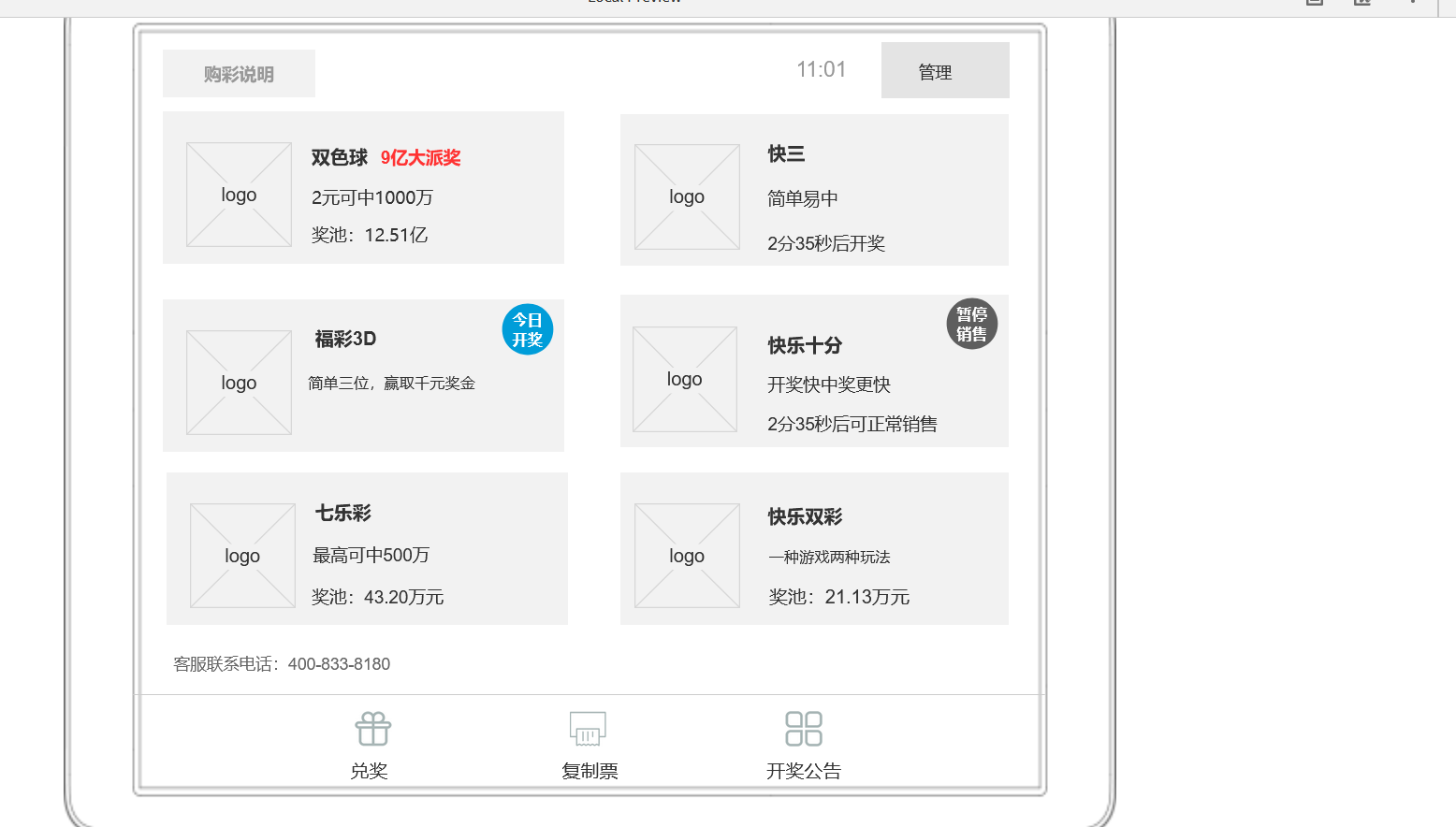Tap the 今日开奖 blue badge
The width and height of the screenshot is (1456, 827).
click(528, 329)
